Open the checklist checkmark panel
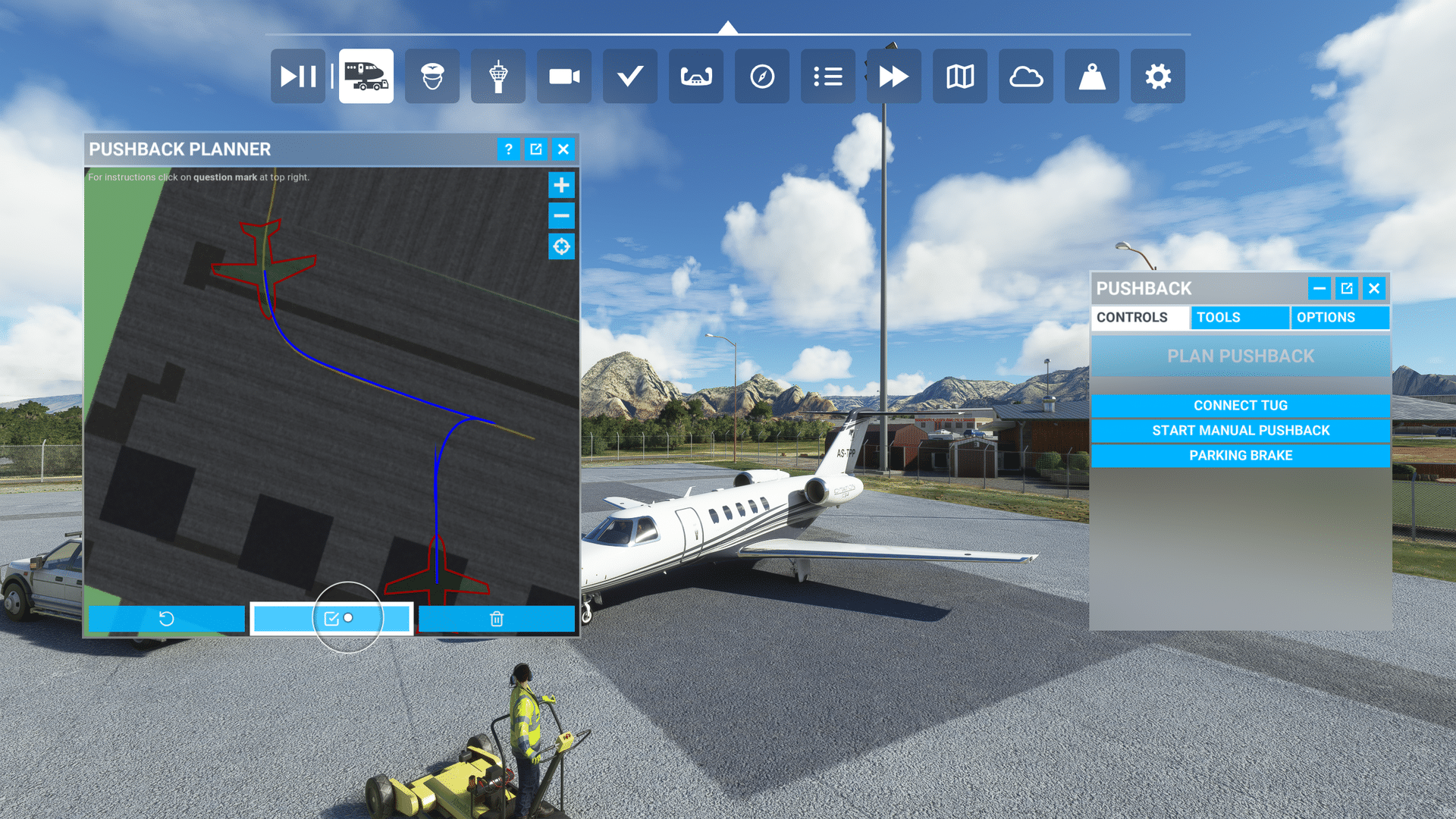Screen dimensions: 1456x819 tap(630, 77)
